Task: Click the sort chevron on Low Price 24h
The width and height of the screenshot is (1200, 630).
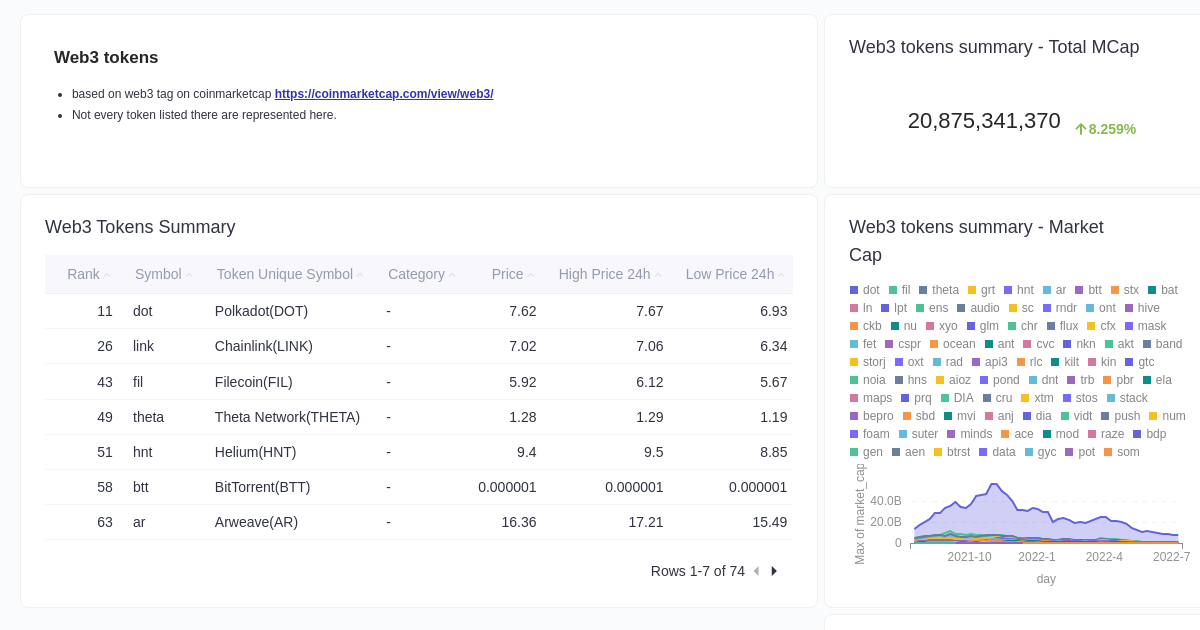Action: (782, 274)
